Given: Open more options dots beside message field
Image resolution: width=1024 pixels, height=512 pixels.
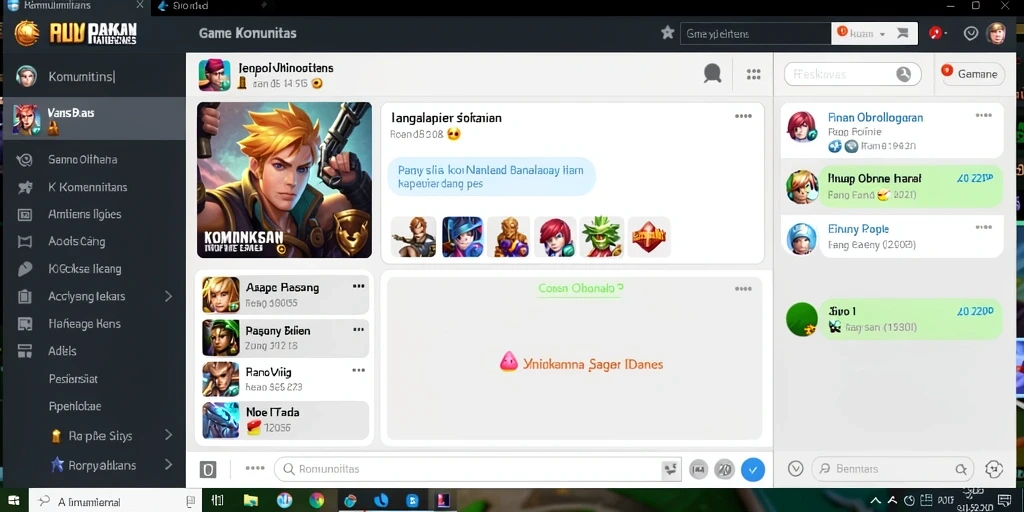Looking at the screenshot, I should click(x=255, y=468).
